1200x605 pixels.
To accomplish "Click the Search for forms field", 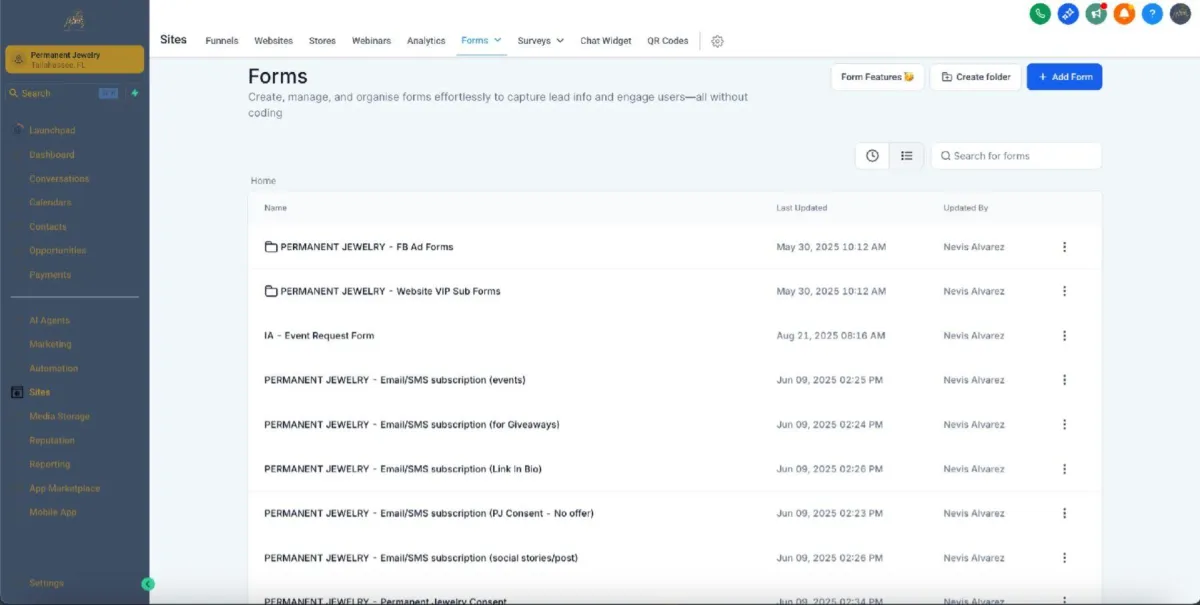I will point(1016,156).
